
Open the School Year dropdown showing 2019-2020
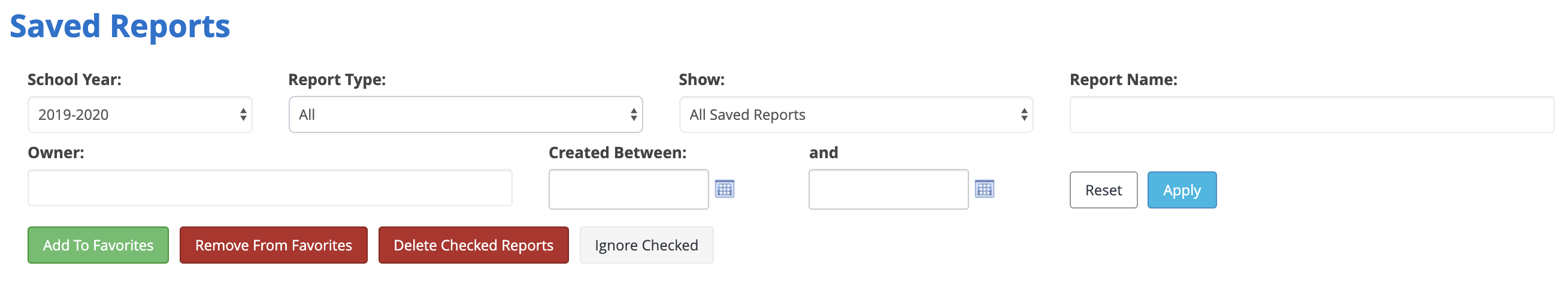point(140,114)
